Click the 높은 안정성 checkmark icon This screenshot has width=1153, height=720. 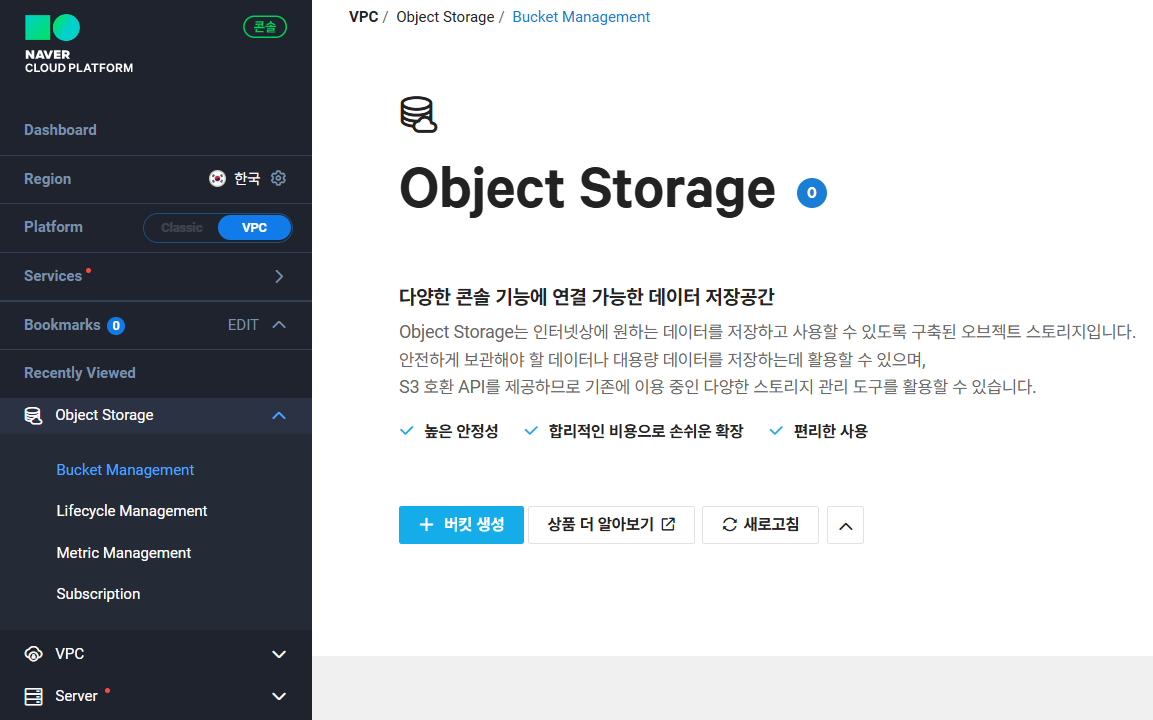point(406,431)
